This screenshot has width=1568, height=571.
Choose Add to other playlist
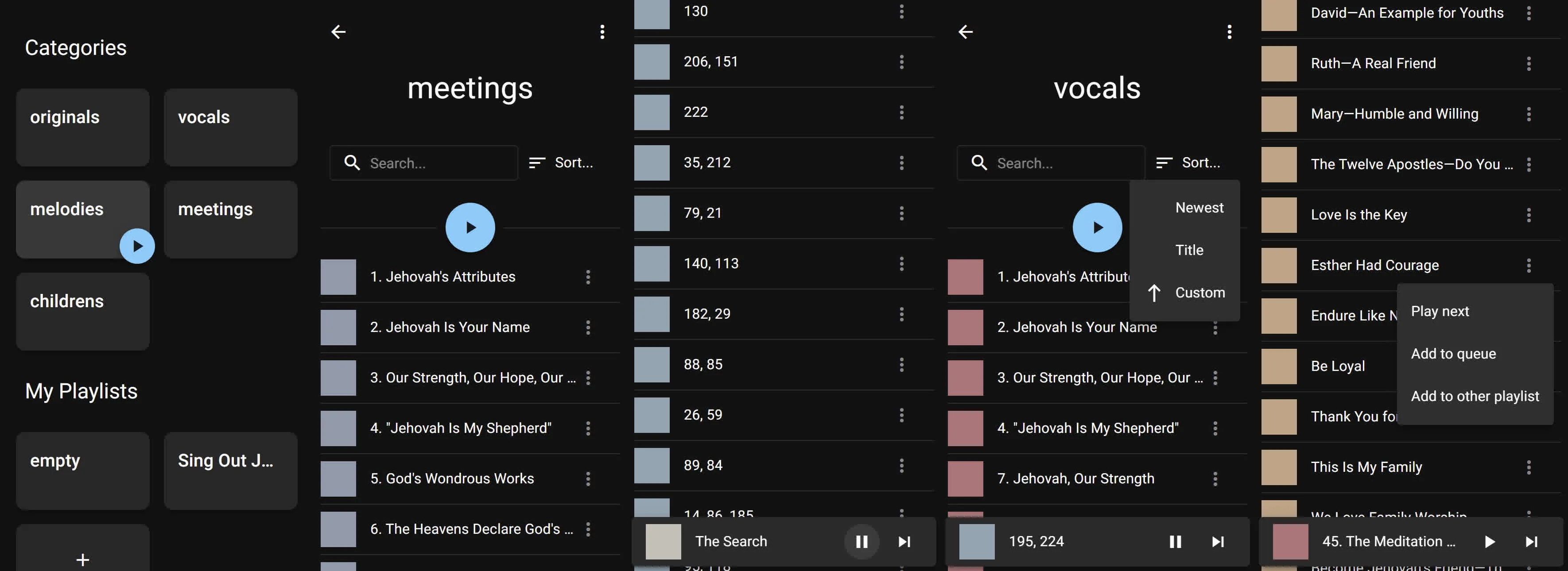pos(1475,397)
